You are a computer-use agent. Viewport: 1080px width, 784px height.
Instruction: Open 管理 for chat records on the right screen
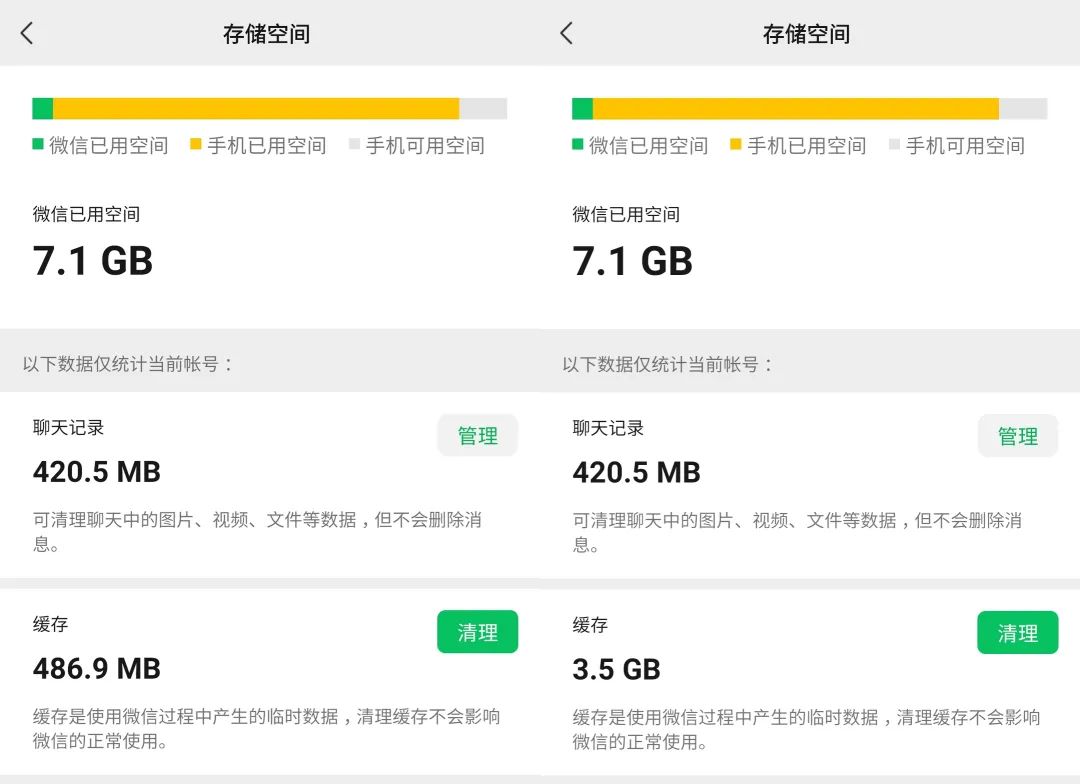tap(1017, 436)
